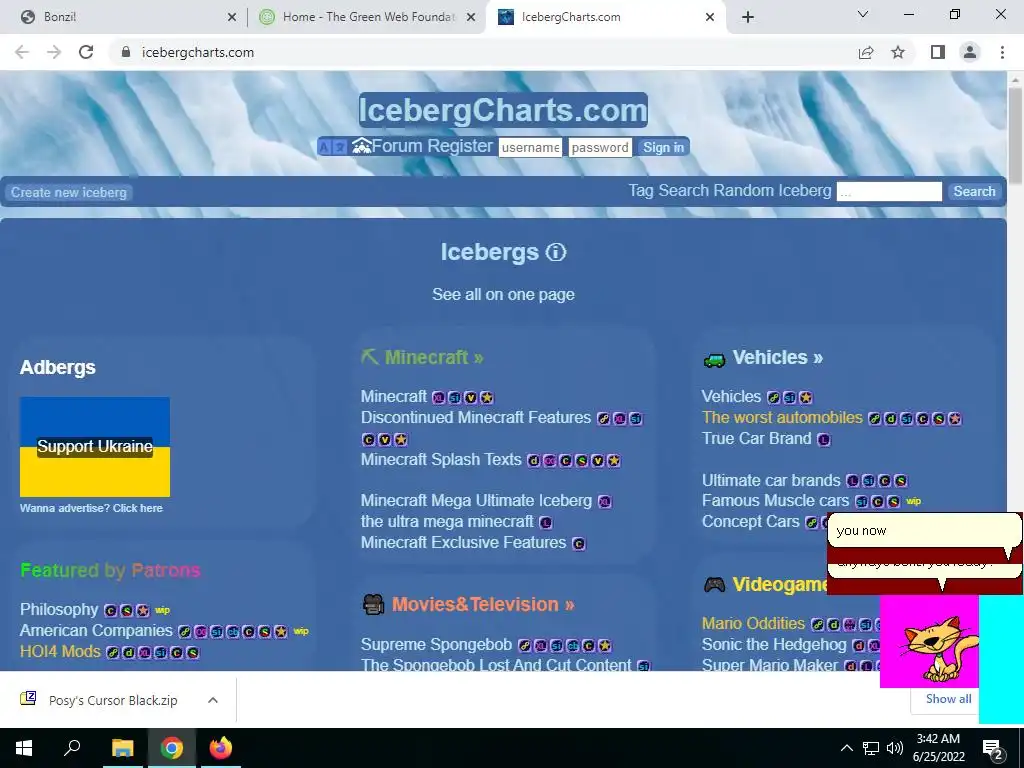The width and height of the screenshot is (1024, 768).
Task: Click the forum community house icon
Action: pyautogui.click(x=361, y=146)
